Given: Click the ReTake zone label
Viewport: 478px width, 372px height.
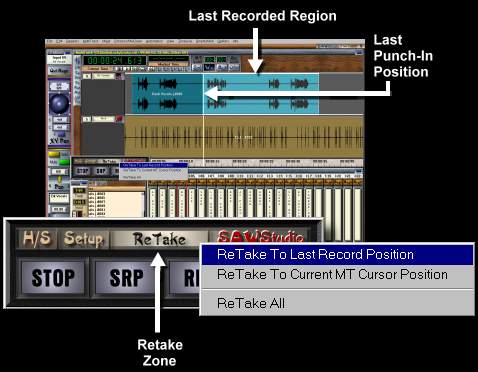Looking at the screenshot, I should tap(159, 239).
